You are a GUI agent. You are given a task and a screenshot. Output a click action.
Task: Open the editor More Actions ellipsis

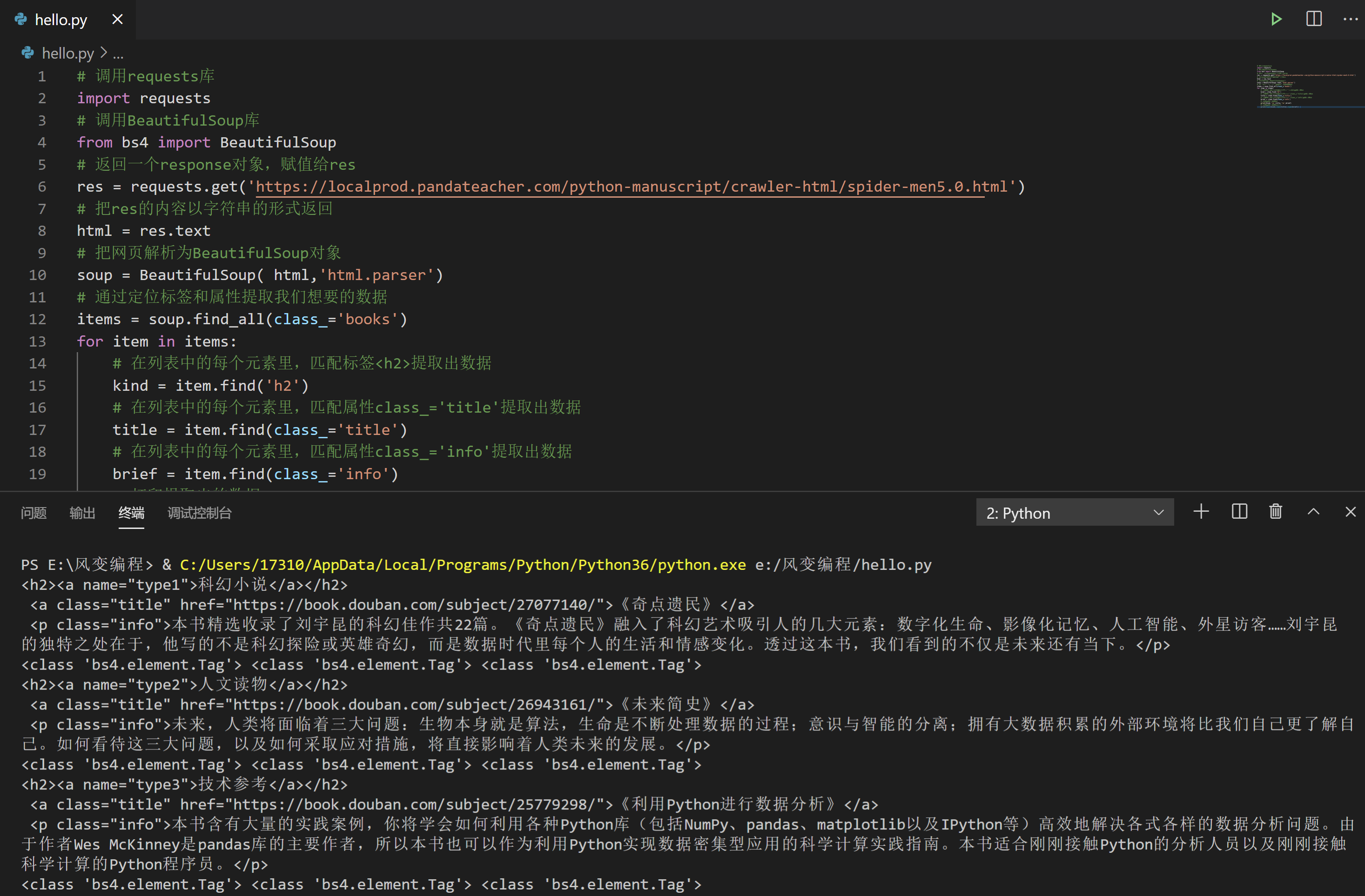[1351, 20]
